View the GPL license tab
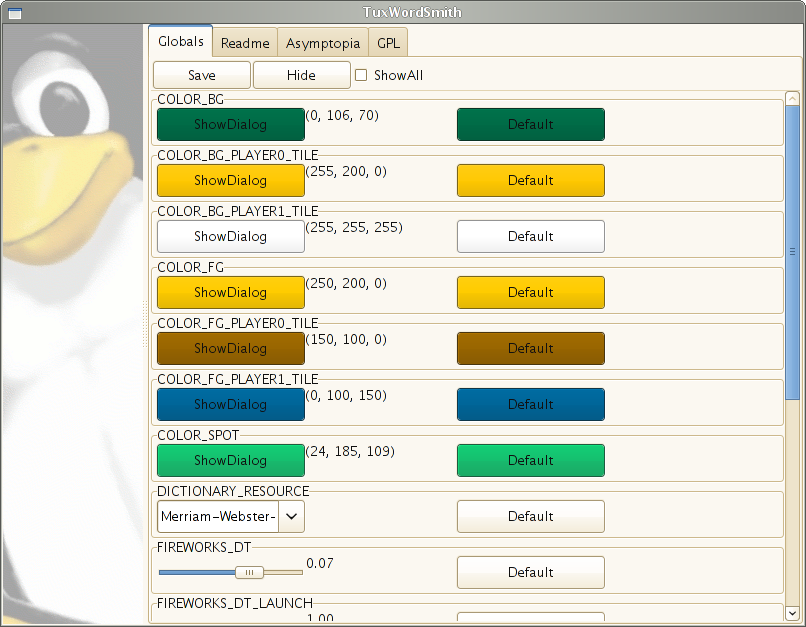This screenshot has width=806, height=627. (387, 43)
